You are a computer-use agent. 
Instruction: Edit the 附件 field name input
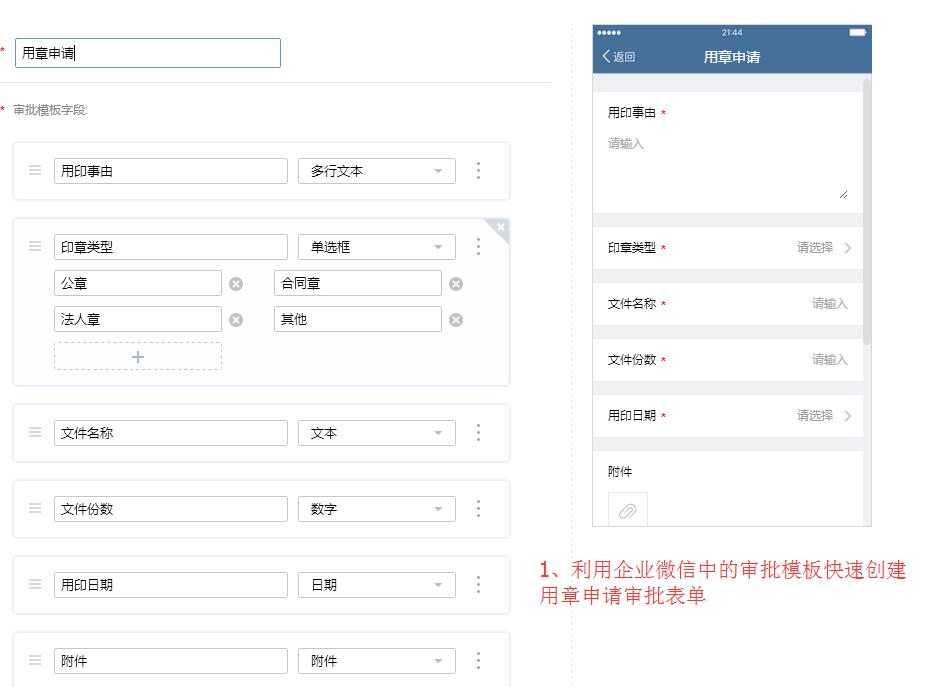pyautogui.click(x=170, y=661)
